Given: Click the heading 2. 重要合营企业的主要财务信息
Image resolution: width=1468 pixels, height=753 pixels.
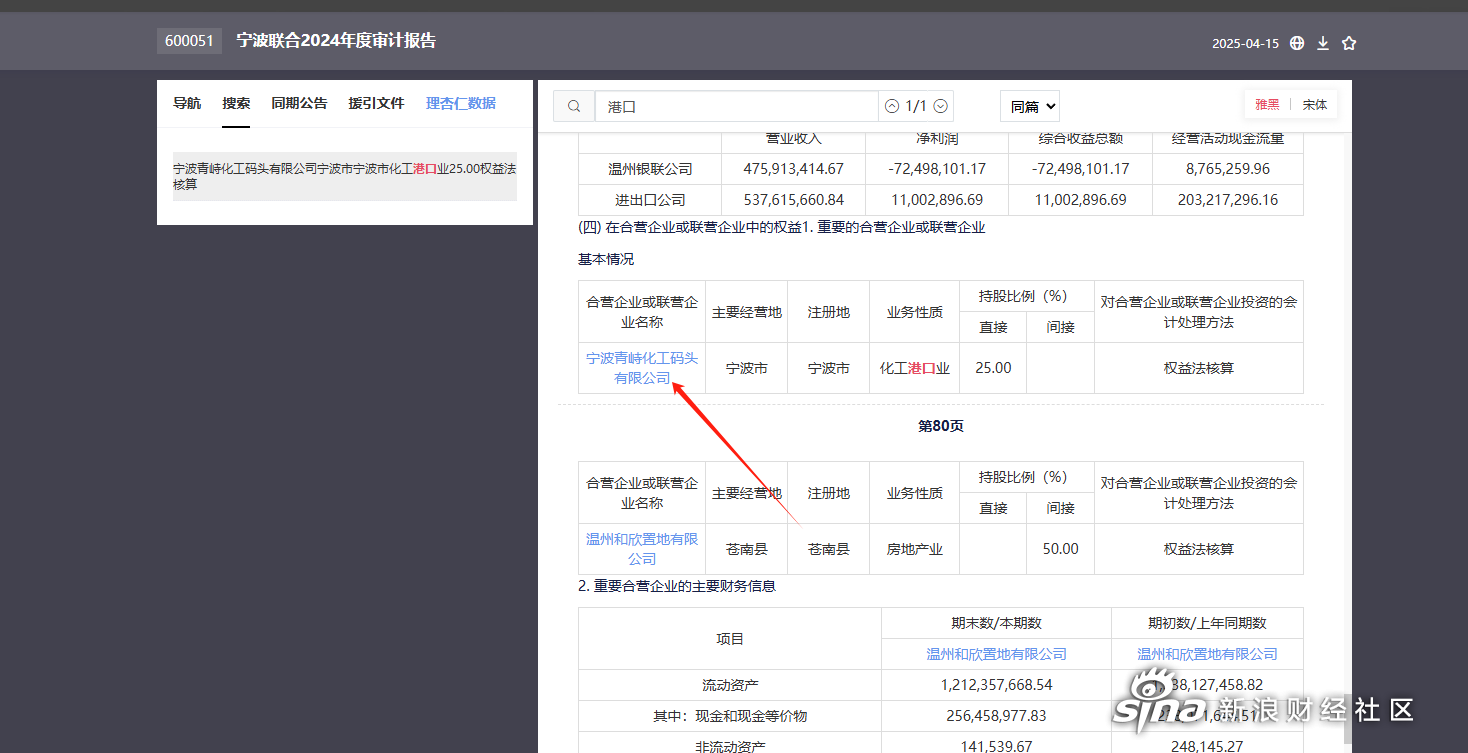Looking at the screenshot, I should coord(677,586).
